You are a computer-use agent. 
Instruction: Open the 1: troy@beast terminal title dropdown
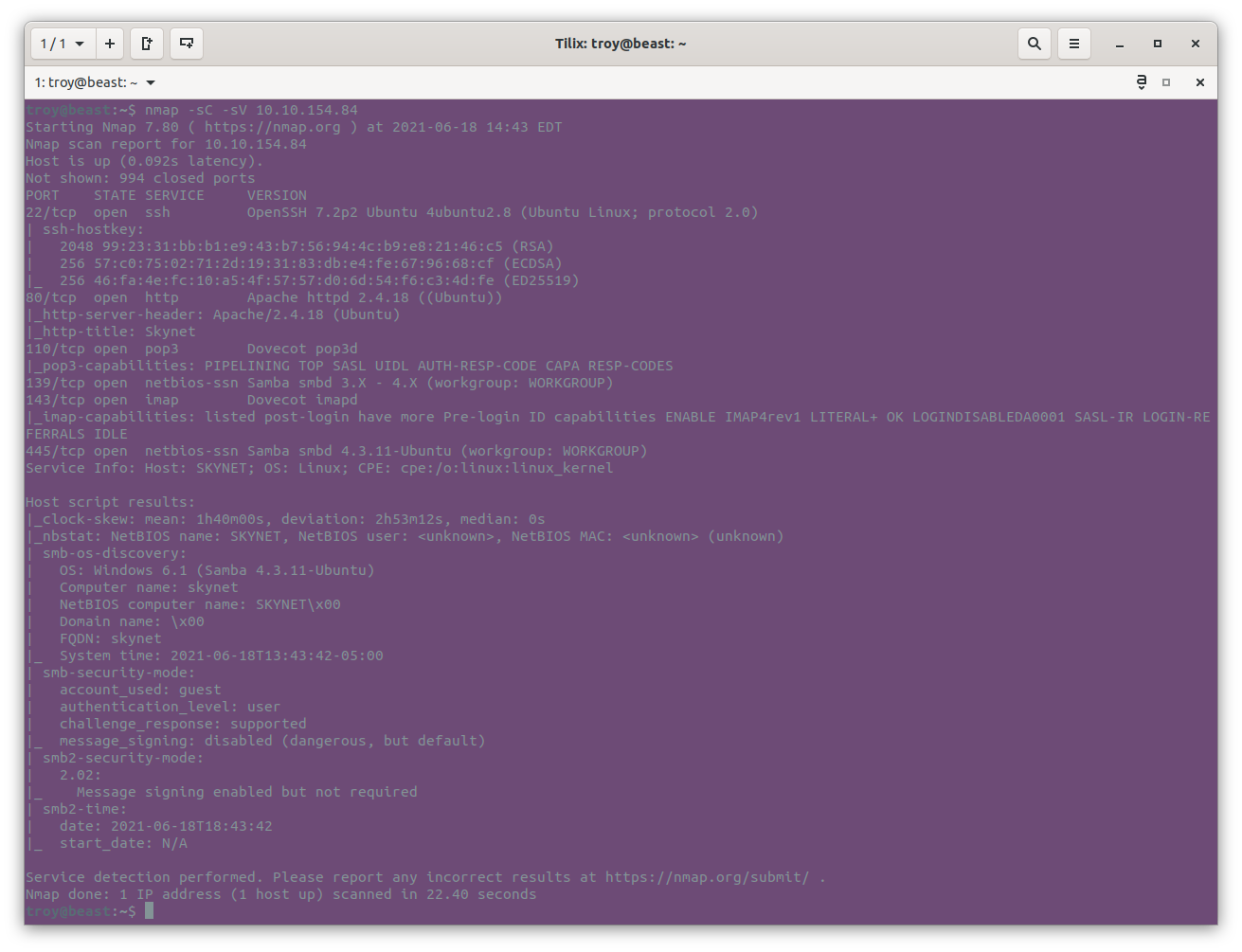(x=95, y=82)
